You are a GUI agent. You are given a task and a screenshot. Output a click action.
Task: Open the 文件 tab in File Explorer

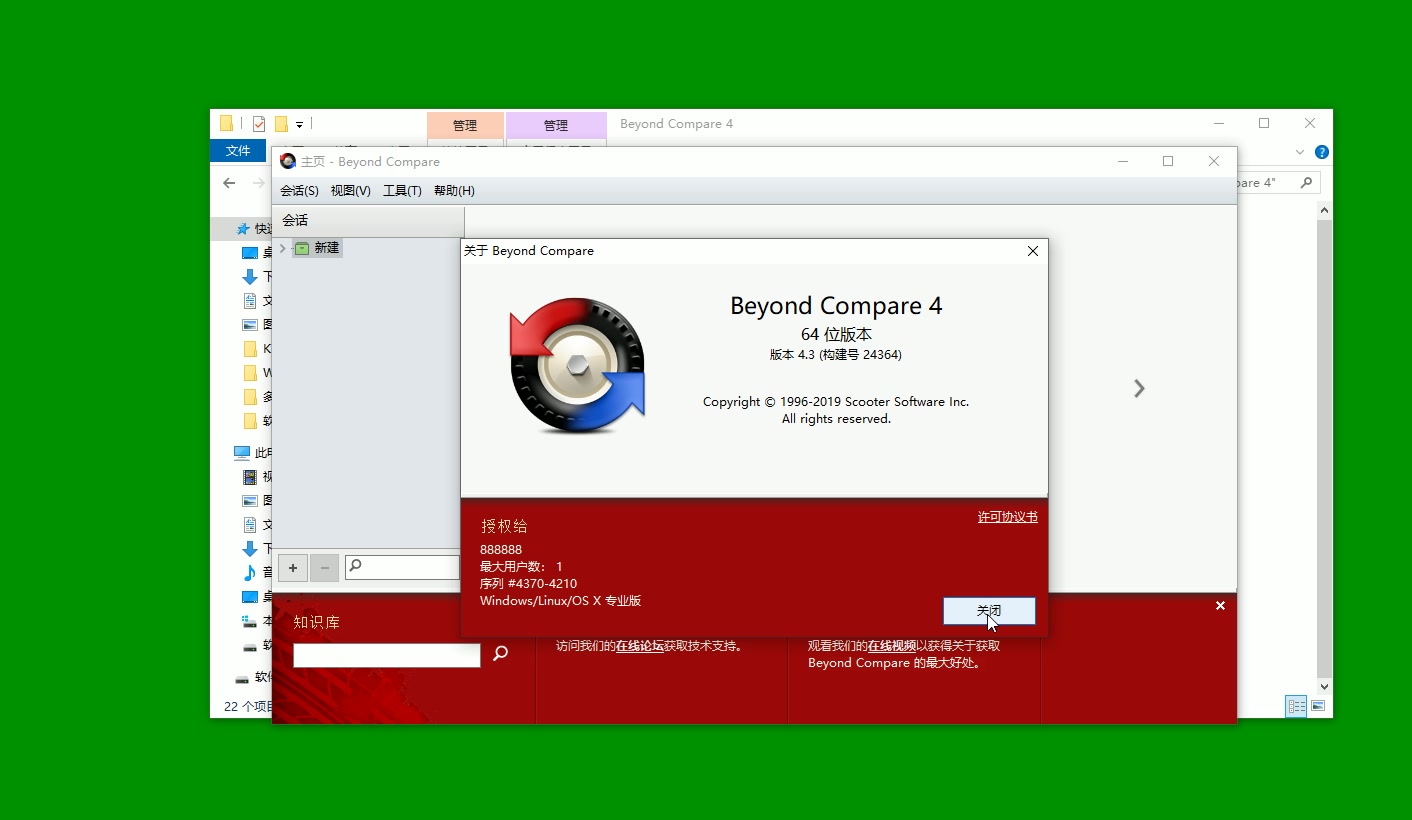point(238,151)
